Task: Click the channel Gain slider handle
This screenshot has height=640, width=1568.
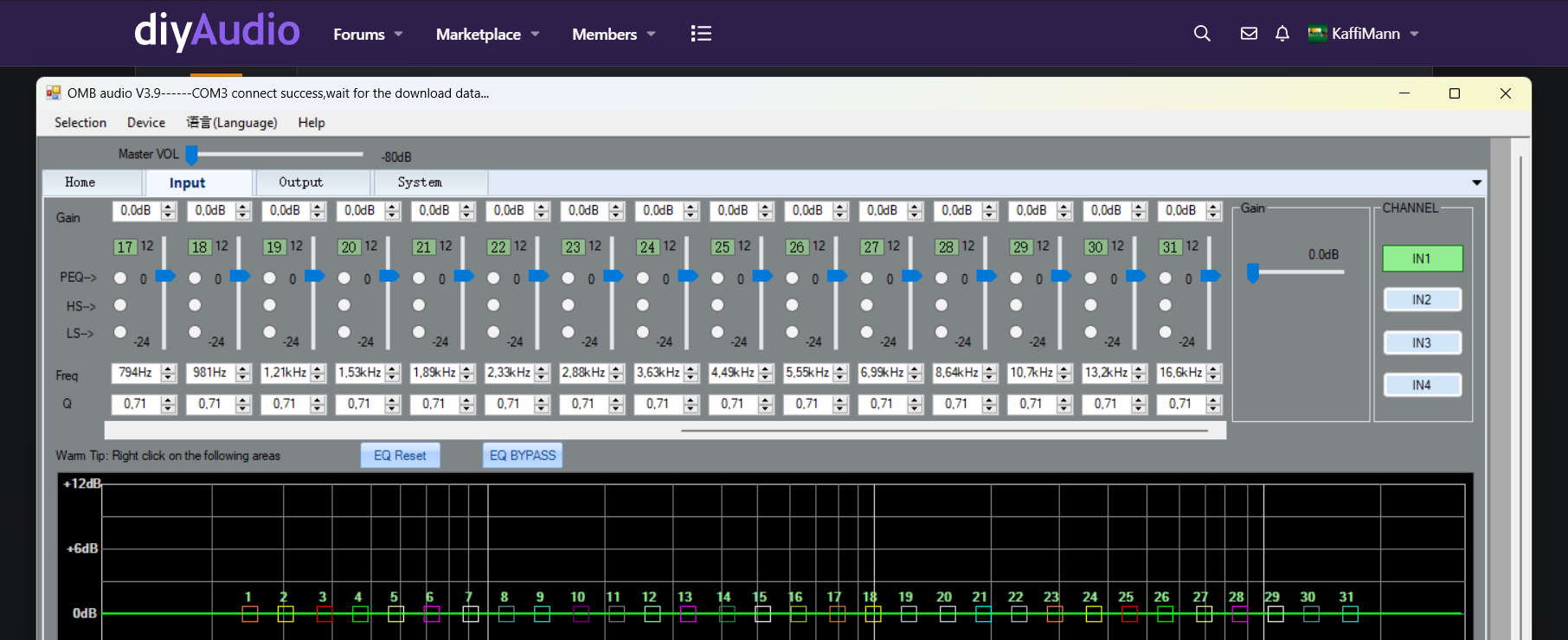Action: [1252, 272]
